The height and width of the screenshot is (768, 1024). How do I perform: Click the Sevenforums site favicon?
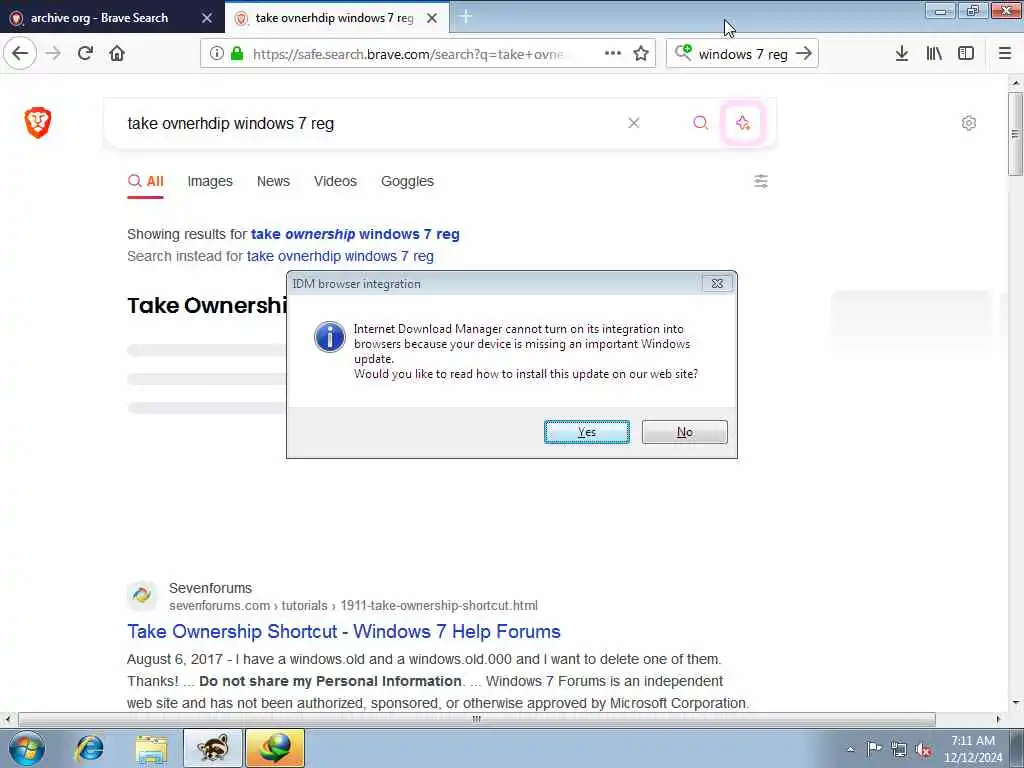click(142, 595)
